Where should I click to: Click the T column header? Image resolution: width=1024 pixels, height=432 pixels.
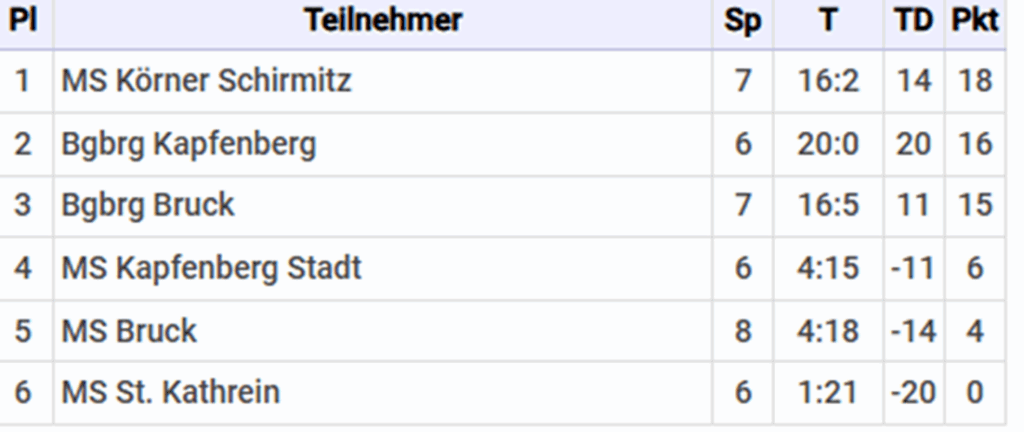(828, 20)
